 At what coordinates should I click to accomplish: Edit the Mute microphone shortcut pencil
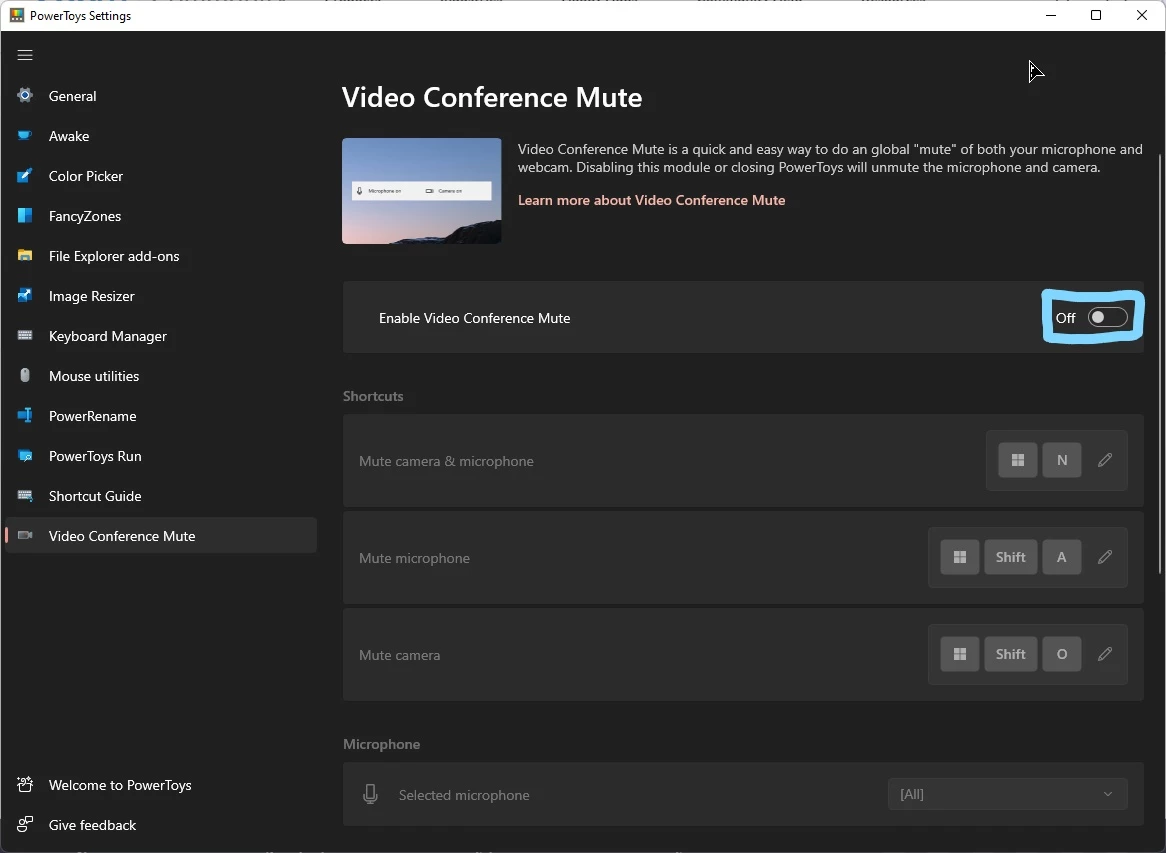click(x=1105, y=557)
